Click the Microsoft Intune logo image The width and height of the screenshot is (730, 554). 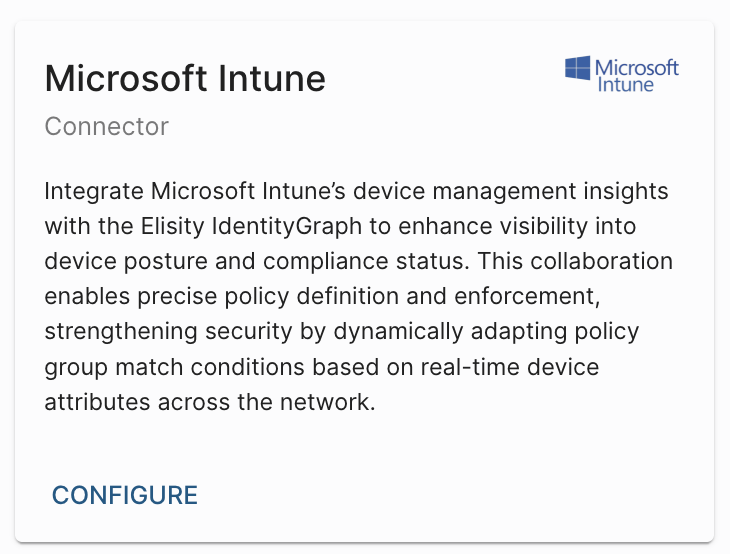click(x=622, y=75)
